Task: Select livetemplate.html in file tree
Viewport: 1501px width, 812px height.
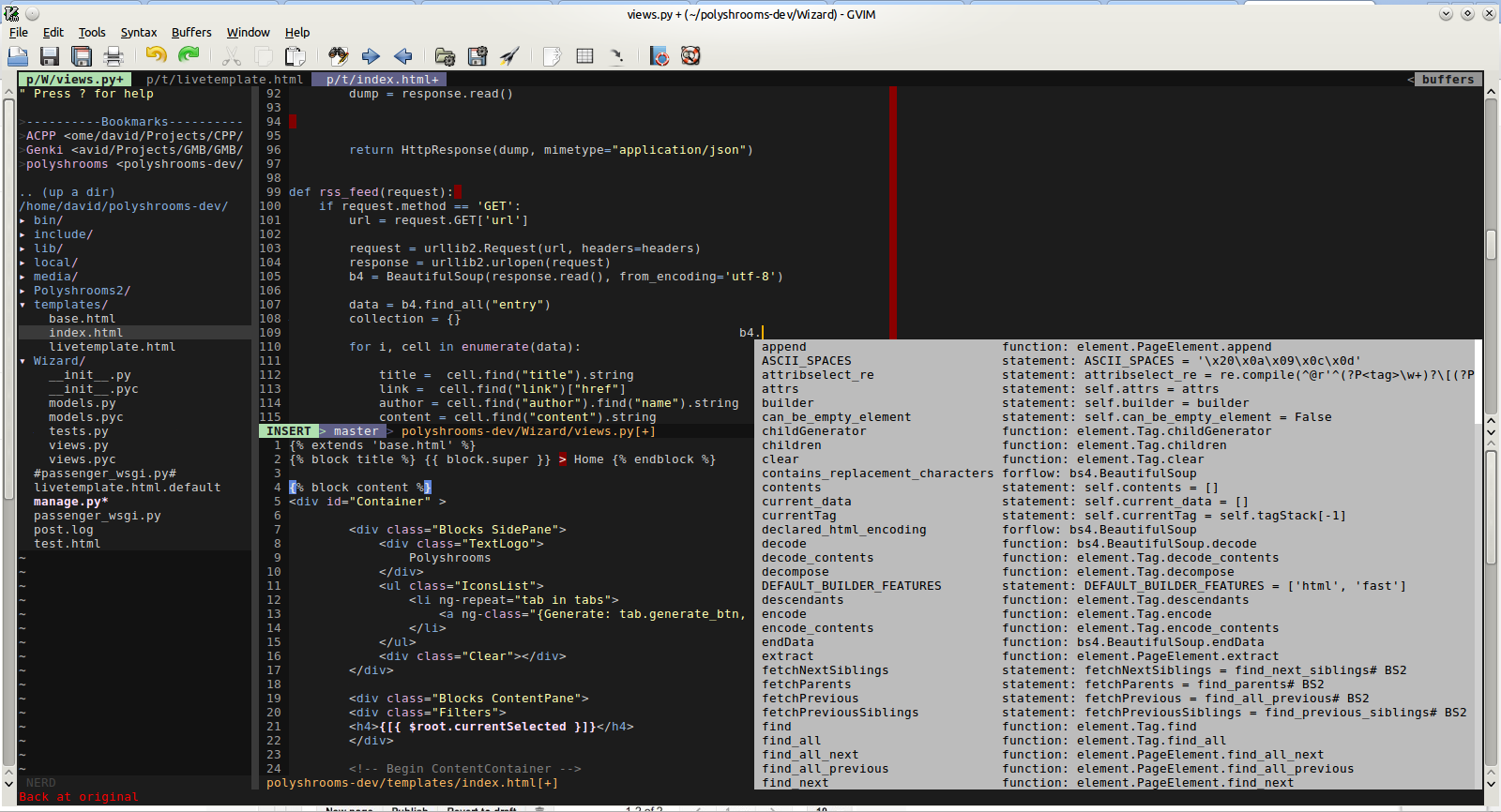Action: pyautogui.click(x=112, y=347)
